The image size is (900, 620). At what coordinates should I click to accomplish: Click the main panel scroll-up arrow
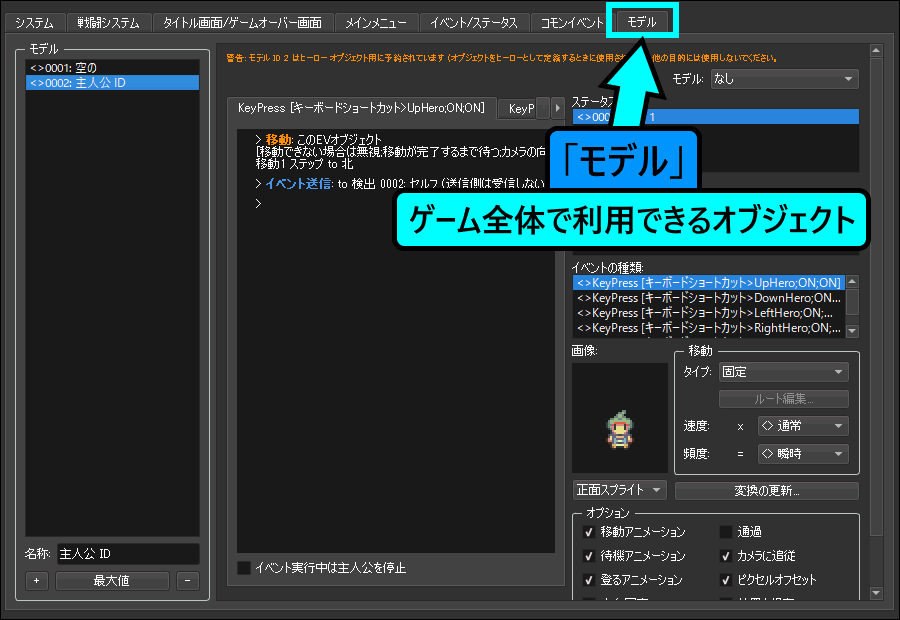(876, 49)
